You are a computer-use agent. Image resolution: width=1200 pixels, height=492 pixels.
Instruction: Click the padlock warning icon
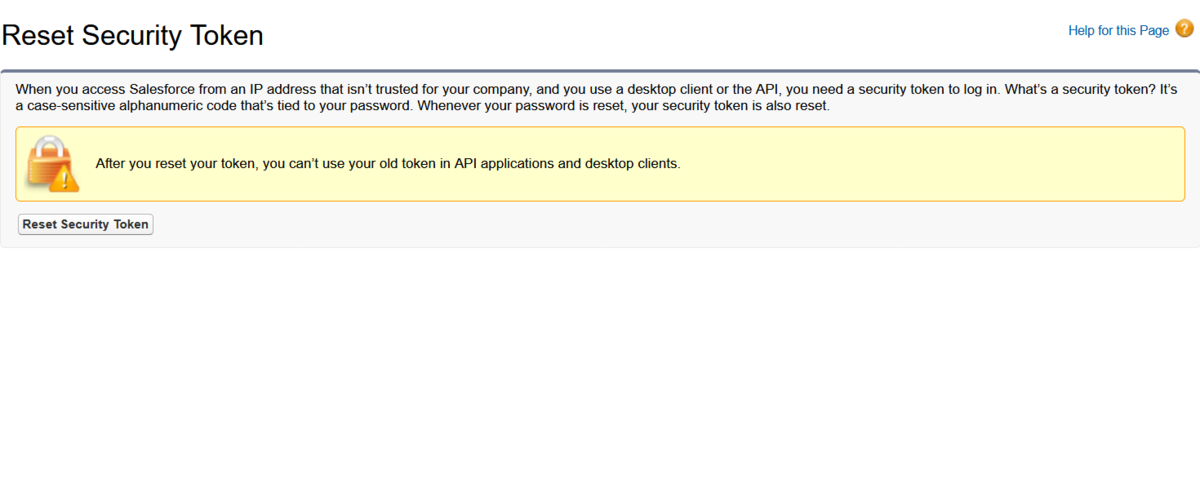pos(53,164)
